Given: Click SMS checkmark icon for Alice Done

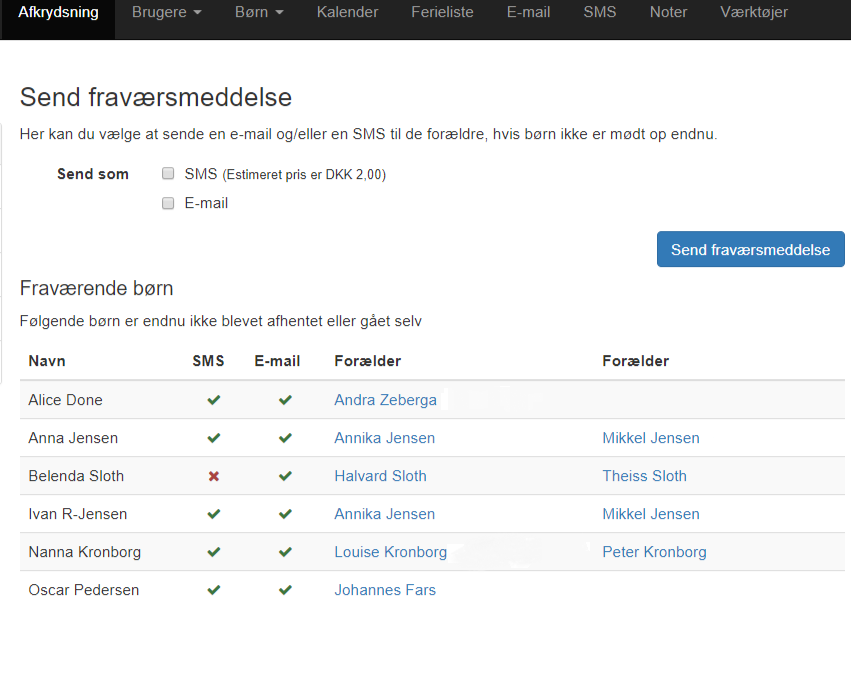Looking at the screenshot, I should (214, 400).
